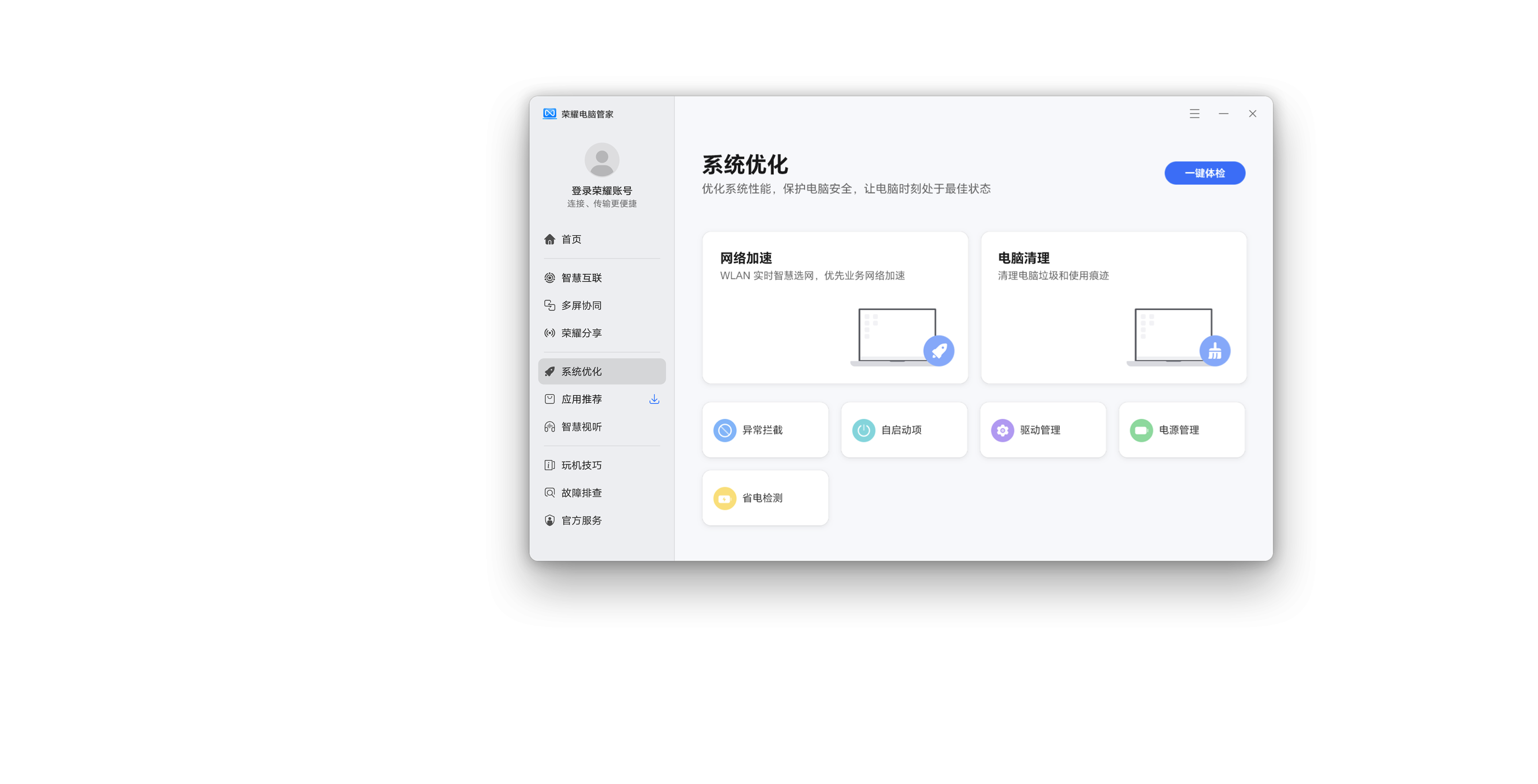The image size is (1538, 784).
Task: Switch to the 系统优化 section
Action: click(580, 371)
